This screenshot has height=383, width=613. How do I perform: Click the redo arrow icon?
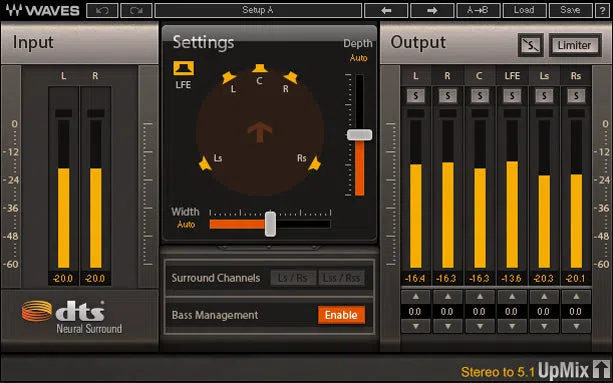(136, 11)
